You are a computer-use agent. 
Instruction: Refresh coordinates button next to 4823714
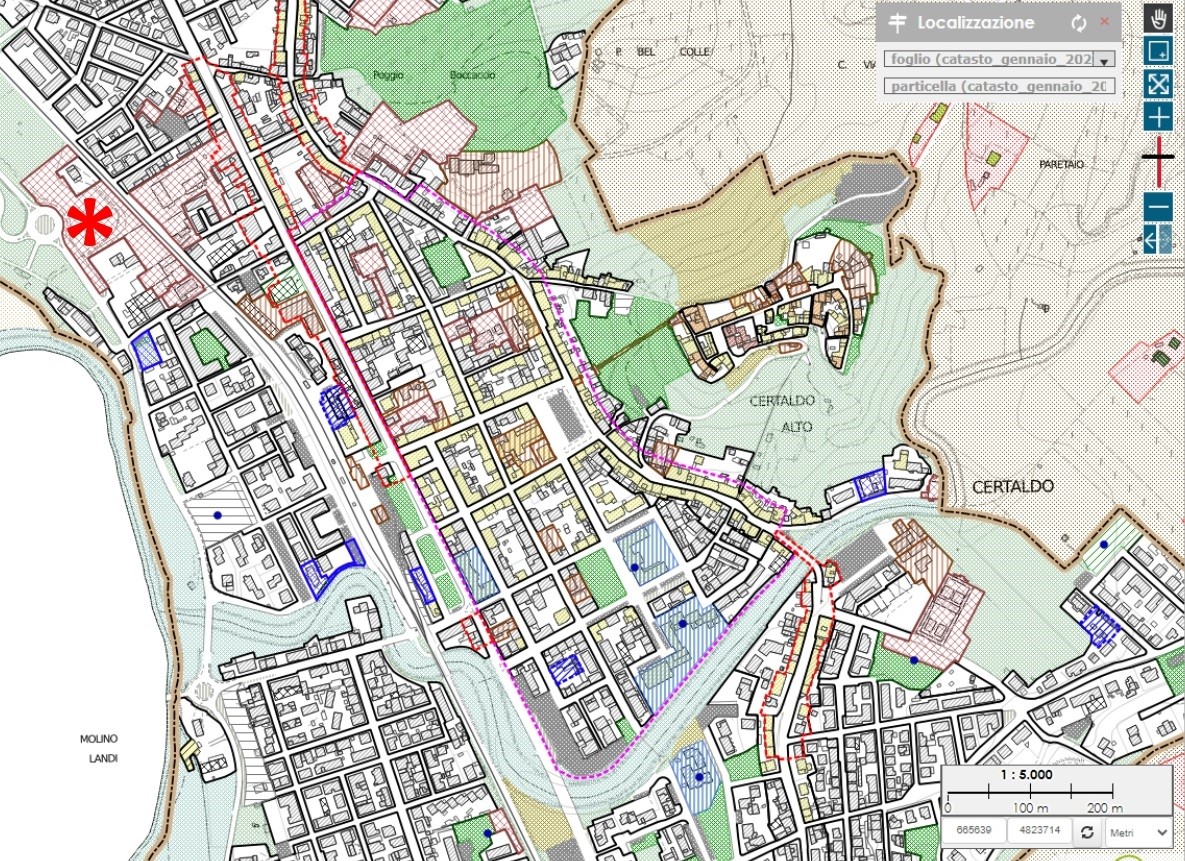pos(1085,831)
